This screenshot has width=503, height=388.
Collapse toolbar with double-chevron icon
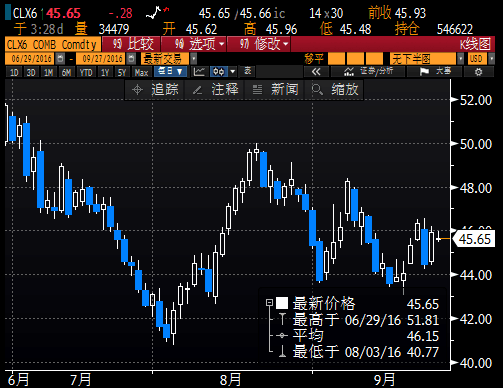point(316,72)
